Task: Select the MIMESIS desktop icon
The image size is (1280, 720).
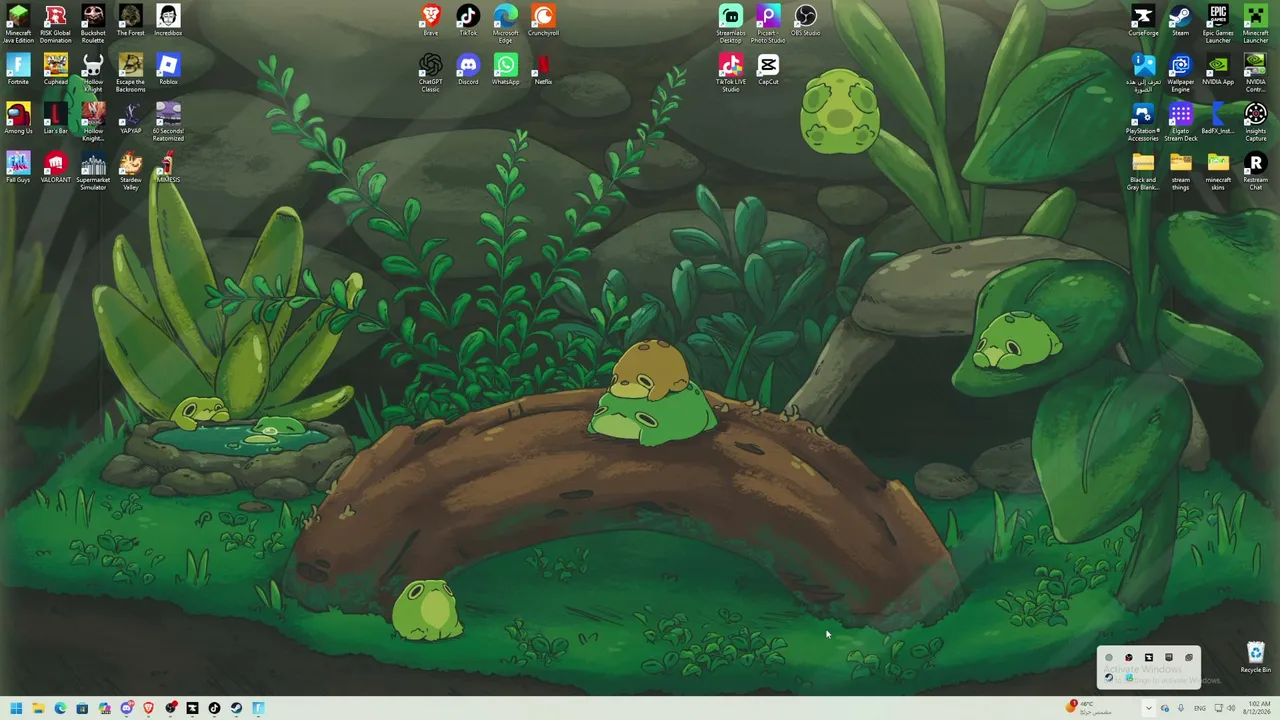Action: coord(168,167)
